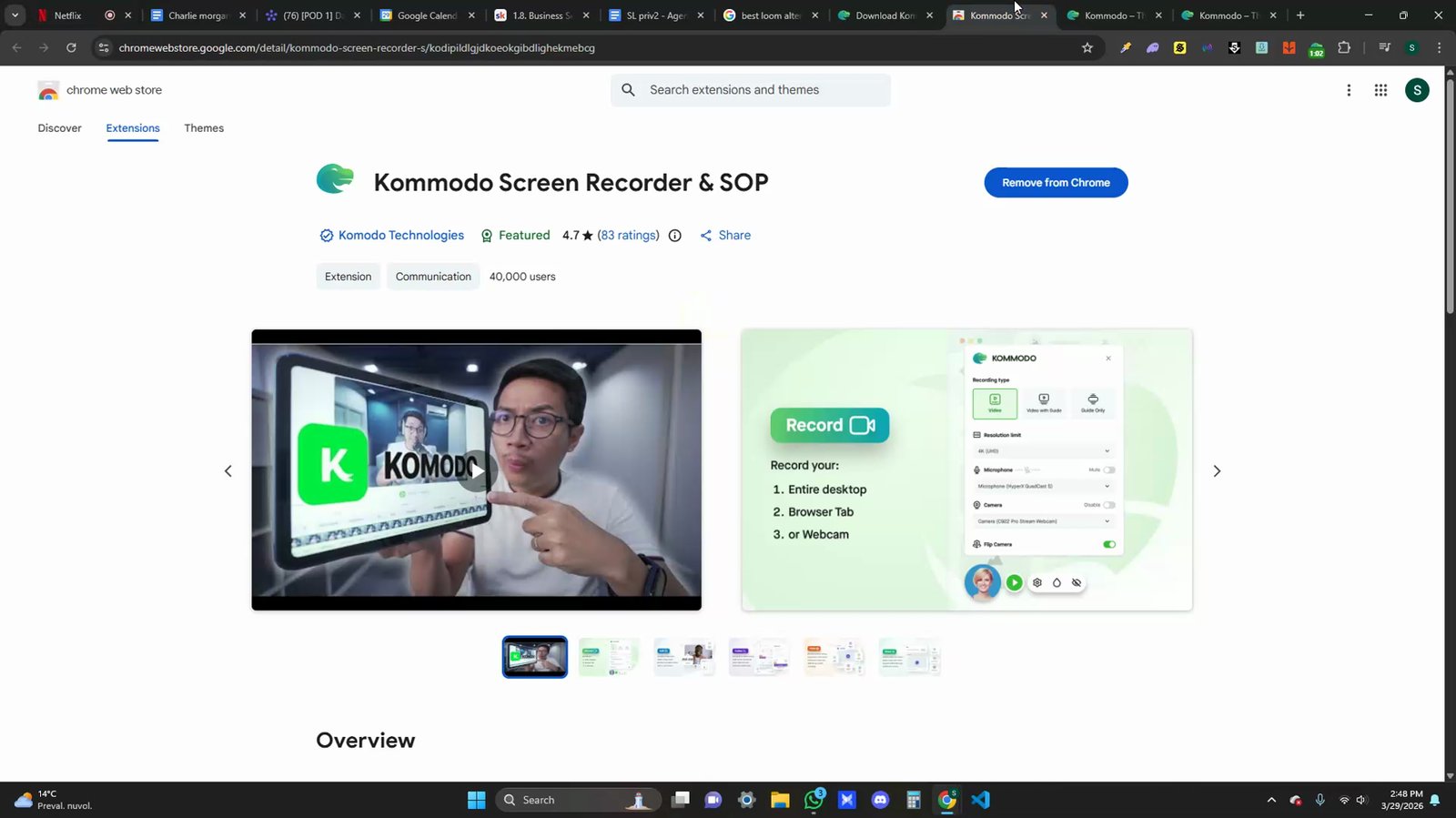The width and height of the screenshot is (1456, 818).
Task: Open the Windows Start menu
Action: point(477,800)
